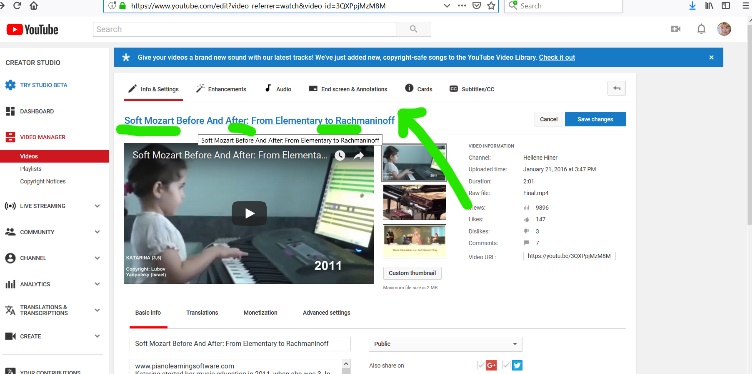Image resolution: width=752 pixels, height=374 pixels.
Task: Dismiss the blue banner notice
Action: 711,58
